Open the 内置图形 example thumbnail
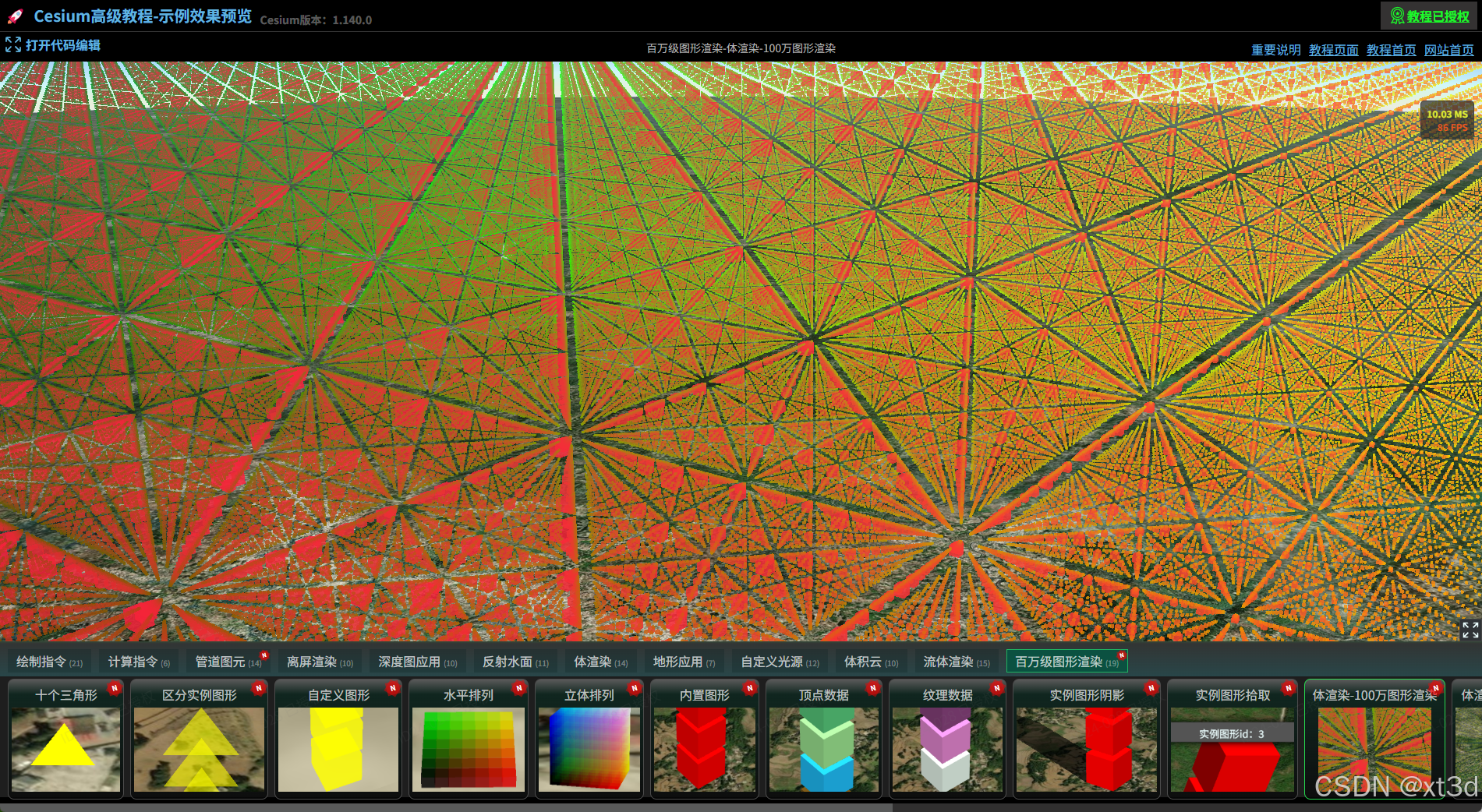 pyautogui.click(x=705, y=739)
